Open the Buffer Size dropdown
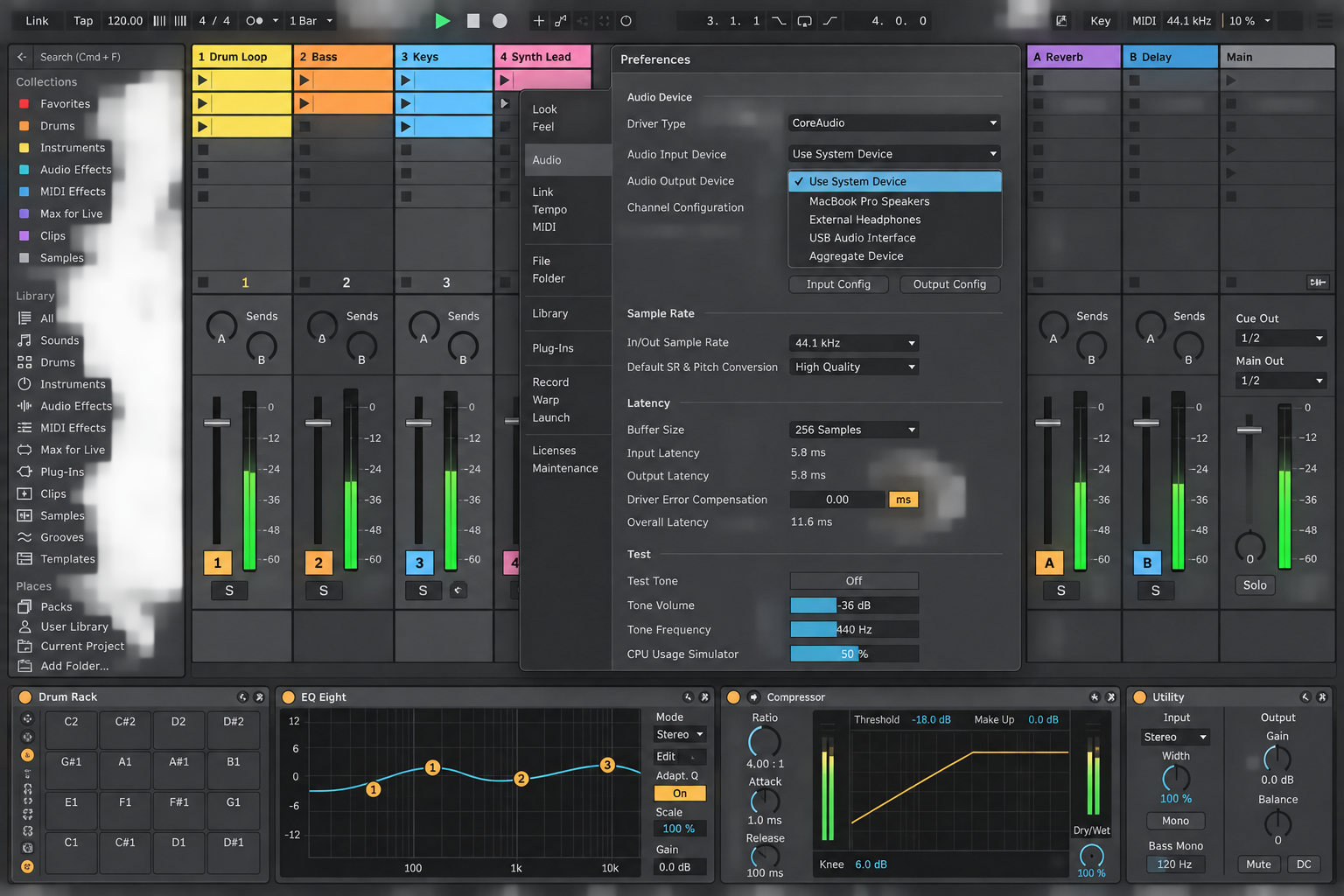The image size is (1344, 896). coord(854,430)
